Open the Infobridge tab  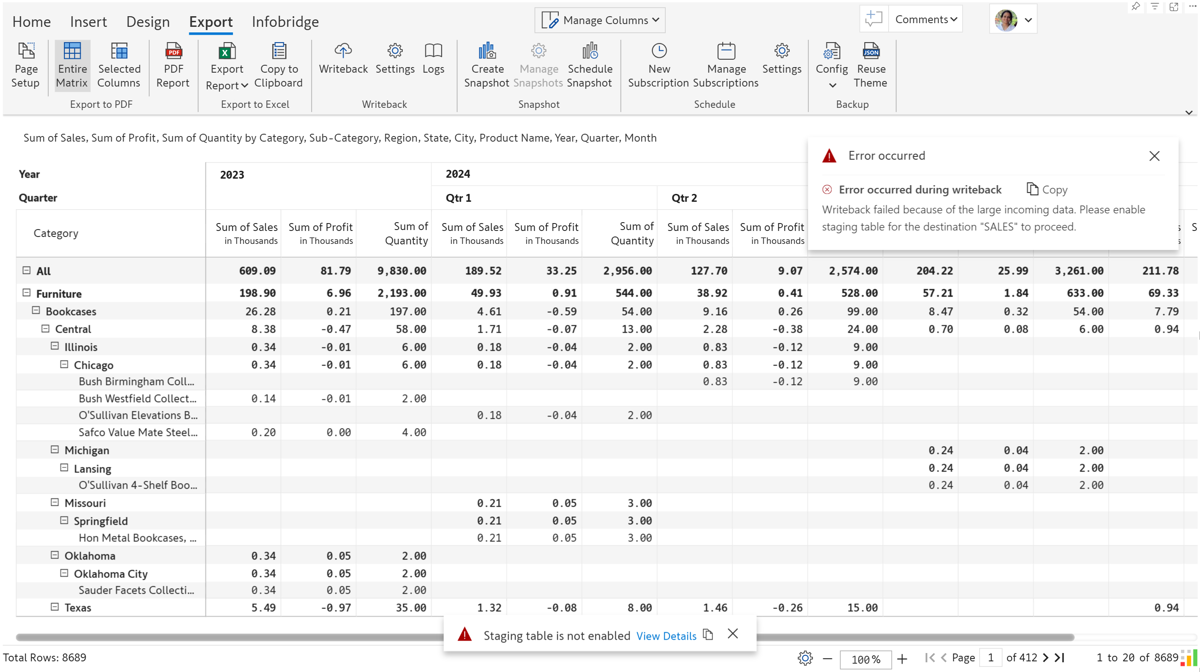coord(285,22)
